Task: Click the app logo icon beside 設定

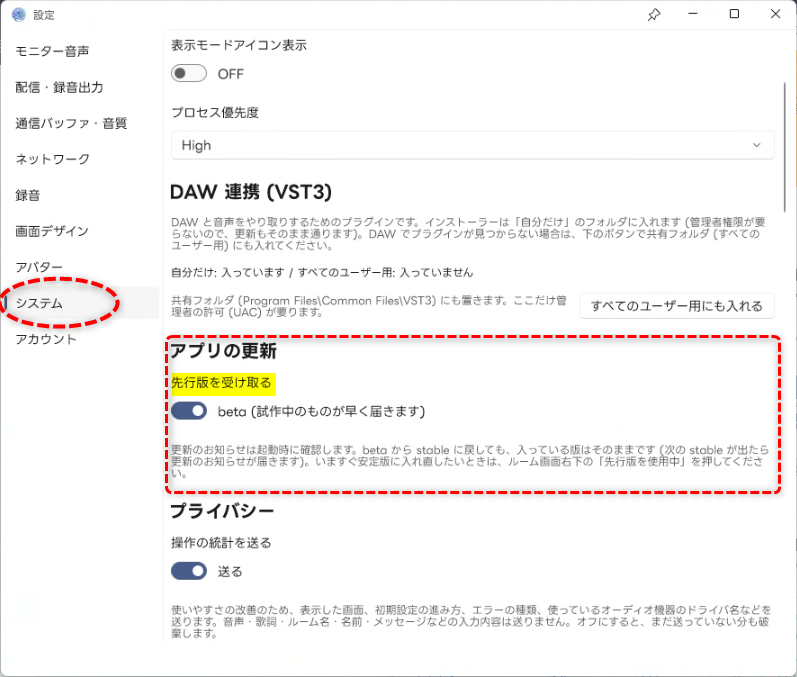Action: coord(19,15)
